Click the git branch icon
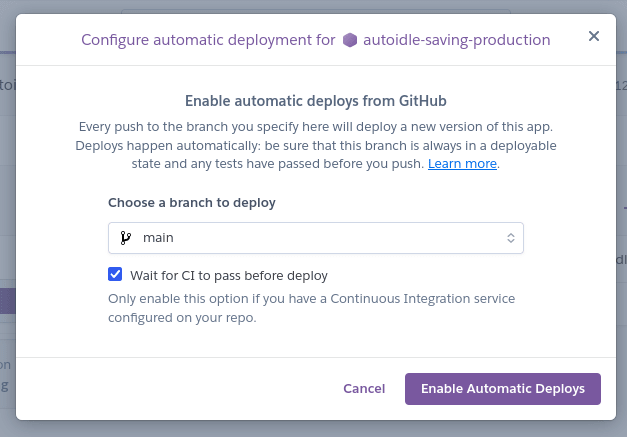The width and height of the screenshot is (627, 437). (125, 238)
